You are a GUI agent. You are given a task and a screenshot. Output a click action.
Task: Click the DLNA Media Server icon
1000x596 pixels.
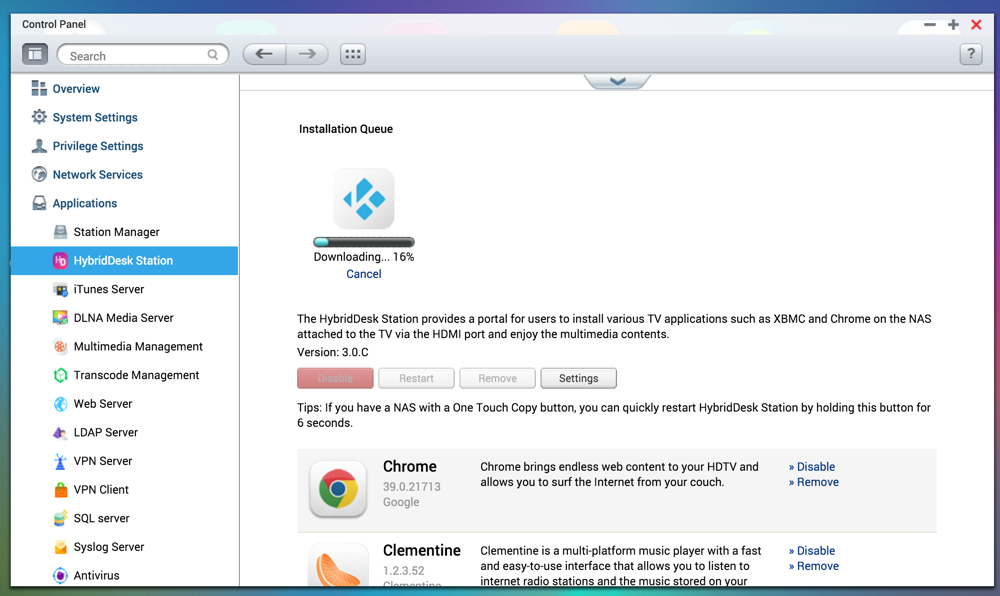tap(60, 317)
